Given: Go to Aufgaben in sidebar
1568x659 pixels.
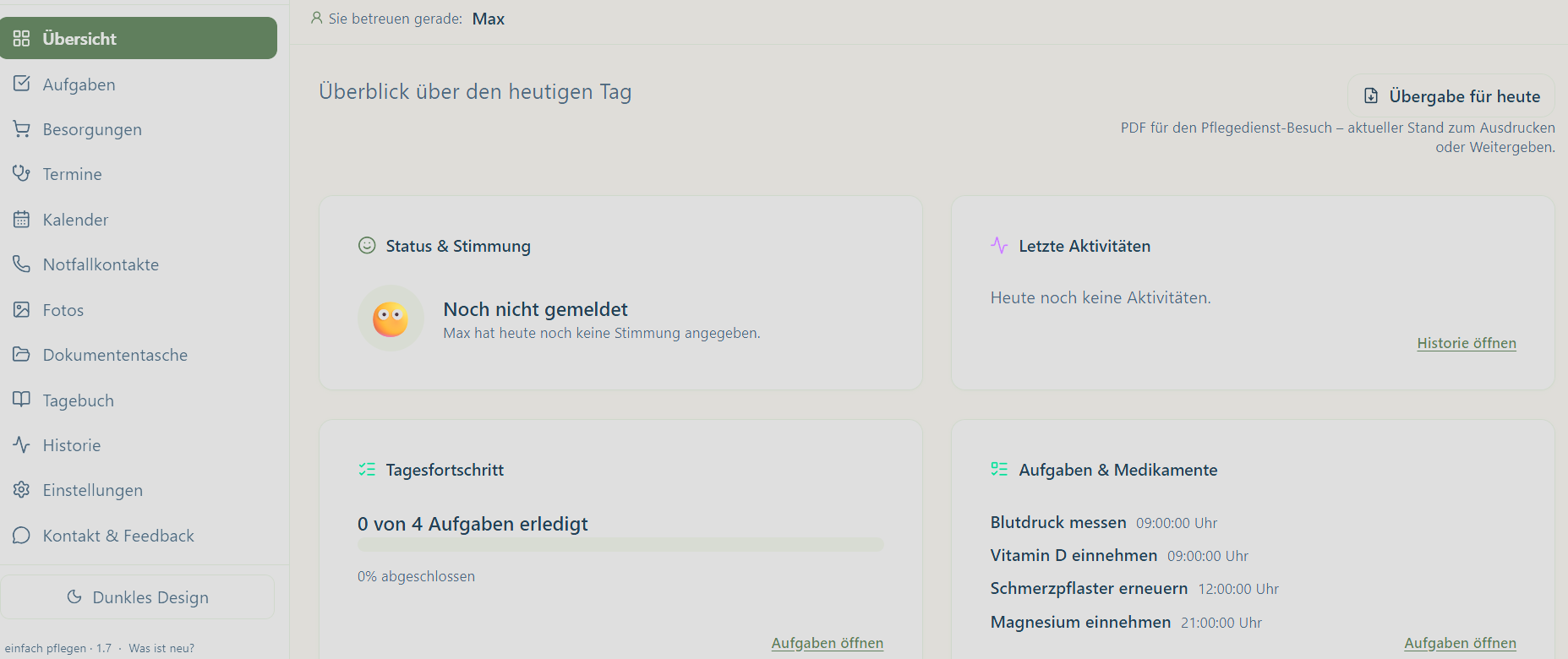Looking at the screenshot, I should (x=139, y=84).
